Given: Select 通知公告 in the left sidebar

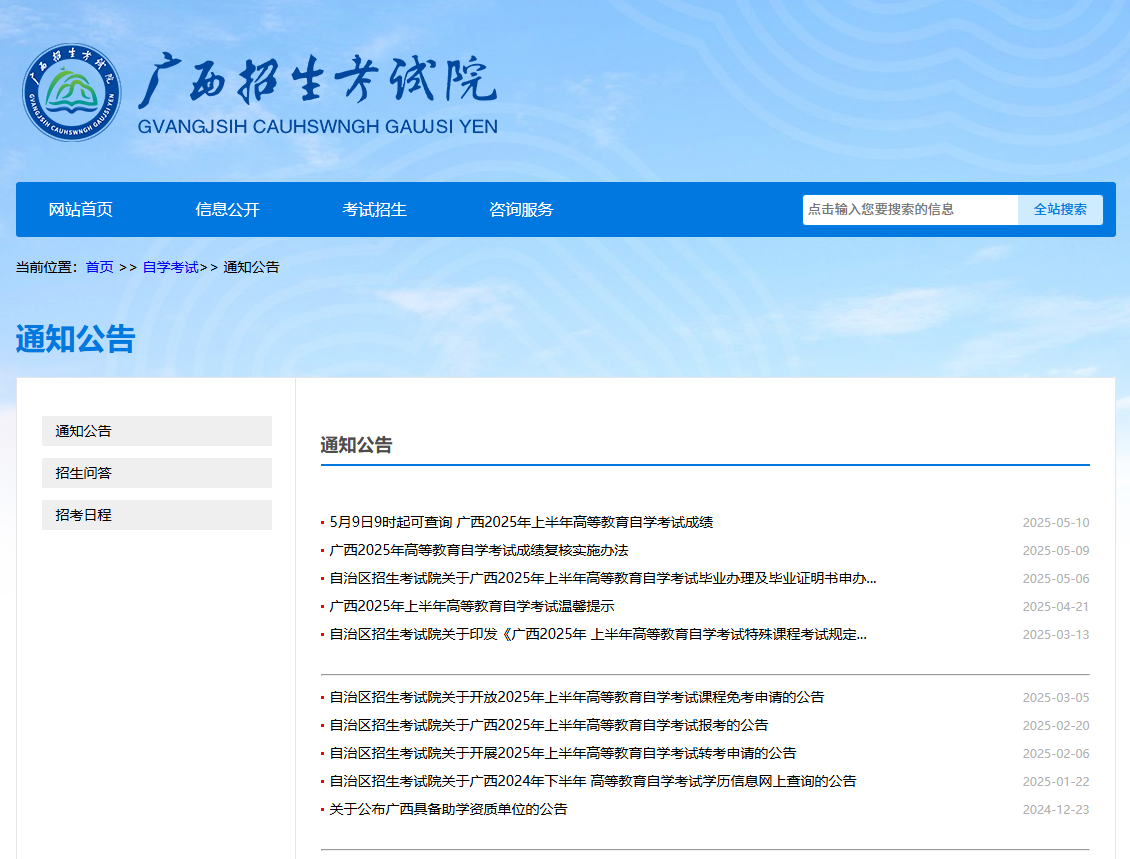Looking at the screenshot, I should (157, 431).
